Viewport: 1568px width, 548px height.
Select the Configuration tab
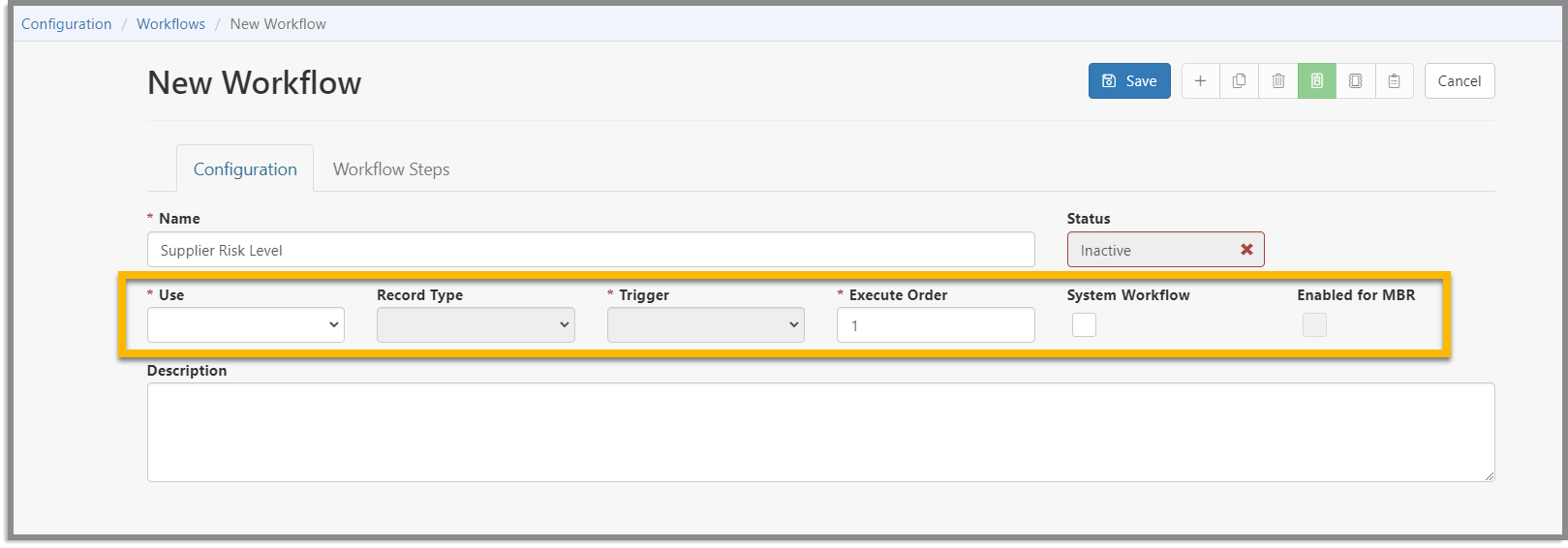point(245,169)
